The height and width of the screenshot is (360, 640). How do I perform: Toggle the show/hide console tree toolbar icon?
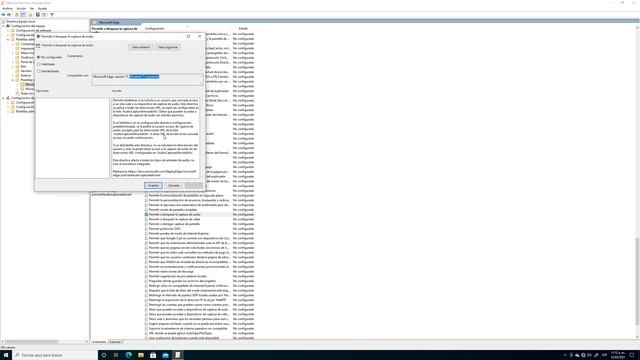(x=23, y=15)
